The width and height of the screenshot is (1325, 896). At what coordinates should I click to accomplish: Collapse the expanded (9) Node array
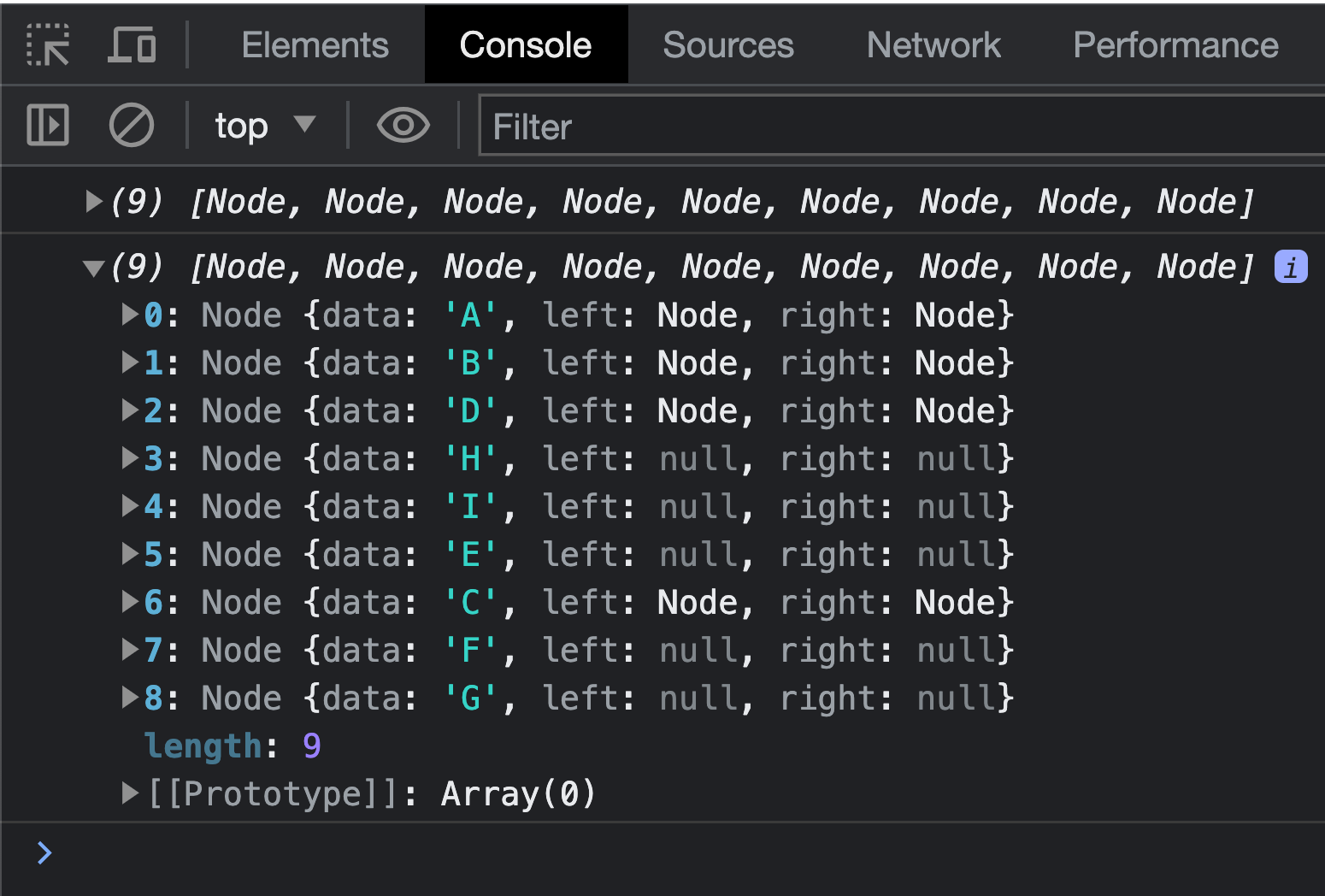tap(93, 268)
